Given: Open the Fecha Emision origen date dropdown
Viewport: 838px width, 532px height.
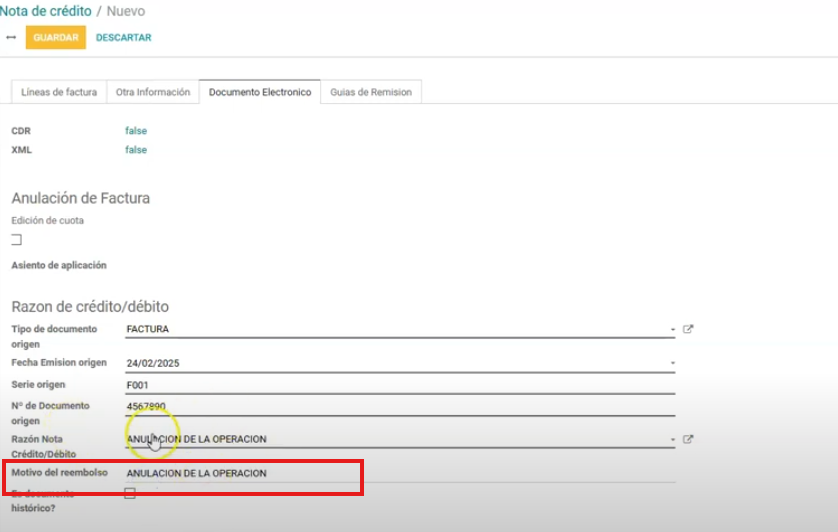Looking at the screenshot, I should pos(673,362).
